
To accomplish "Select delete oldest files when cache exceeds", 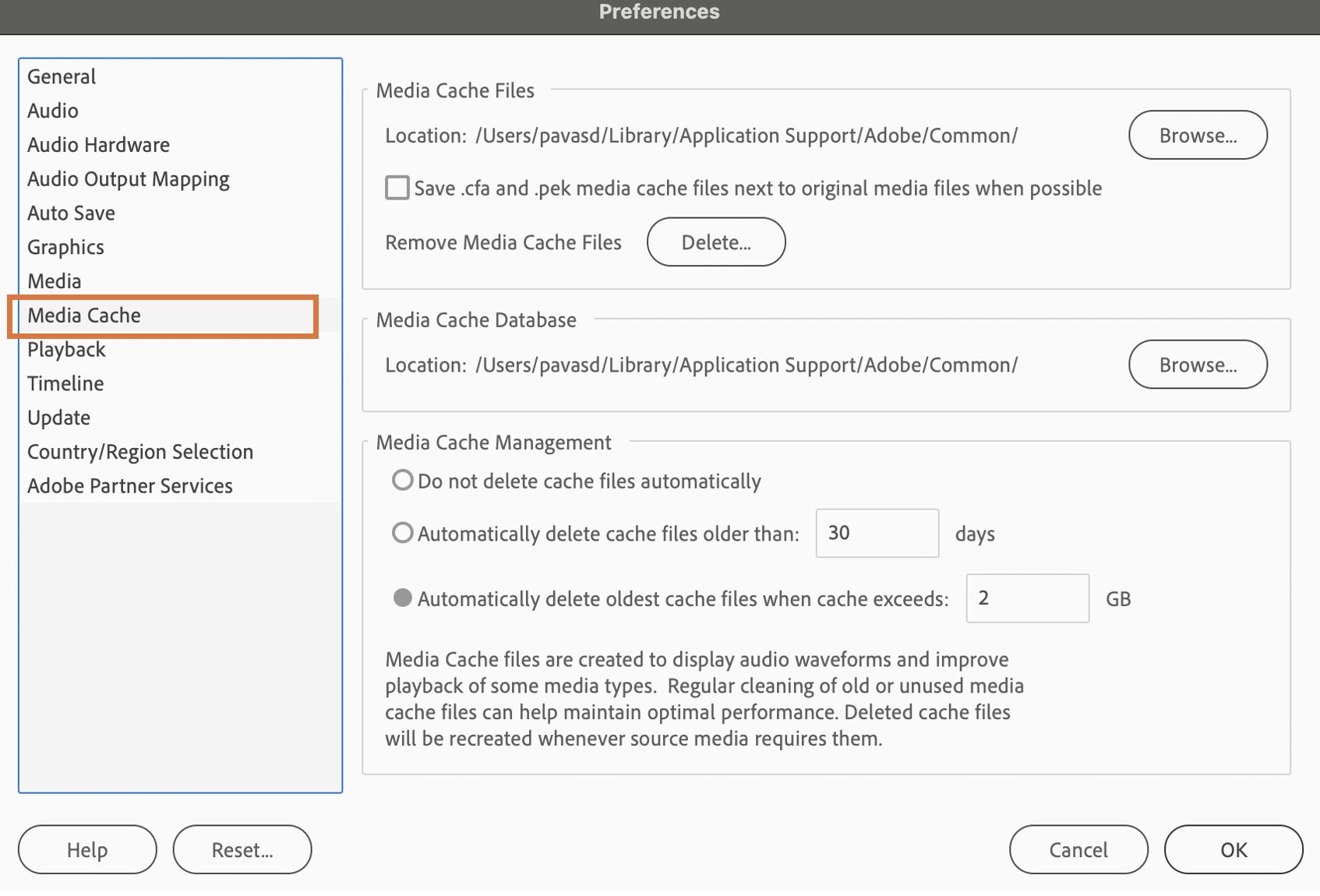I will tap(402, 598).
